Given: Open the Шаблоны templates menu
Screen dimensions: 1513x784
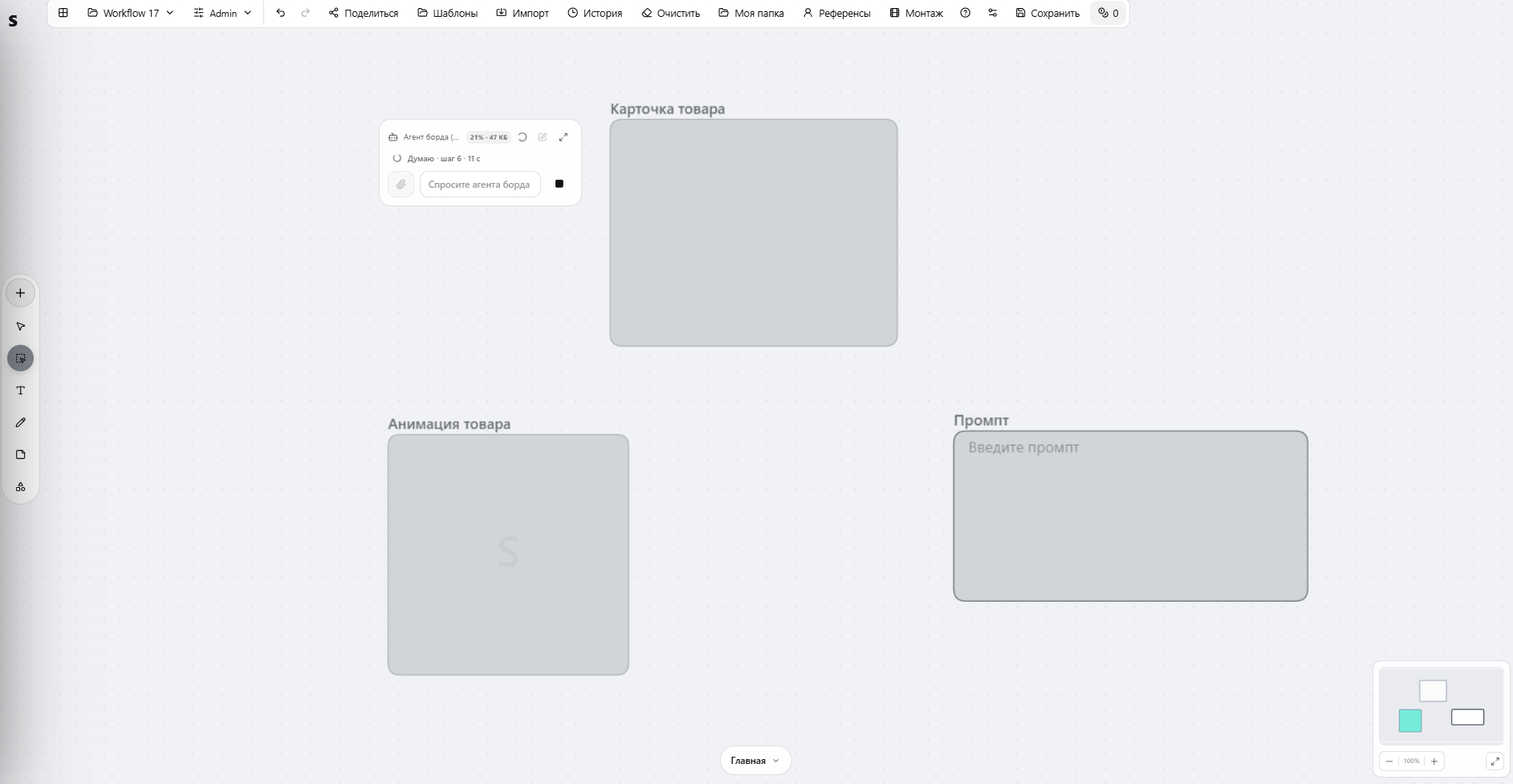Looking at the screenshot, I should pos(448,13).
